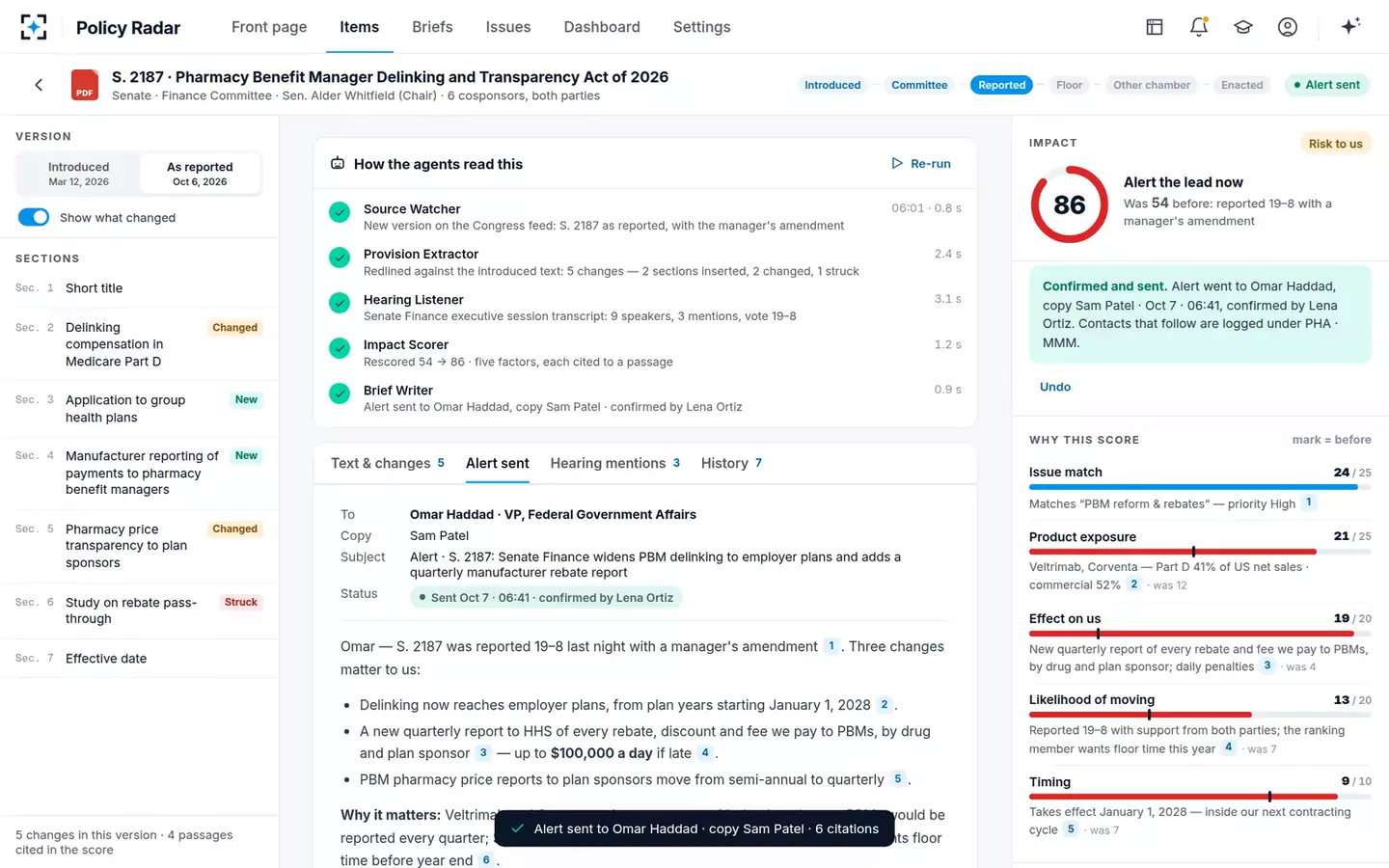Click the Issue match score bar
1389x868 pixels.
pyautogui.click(x=1200, y=487)
